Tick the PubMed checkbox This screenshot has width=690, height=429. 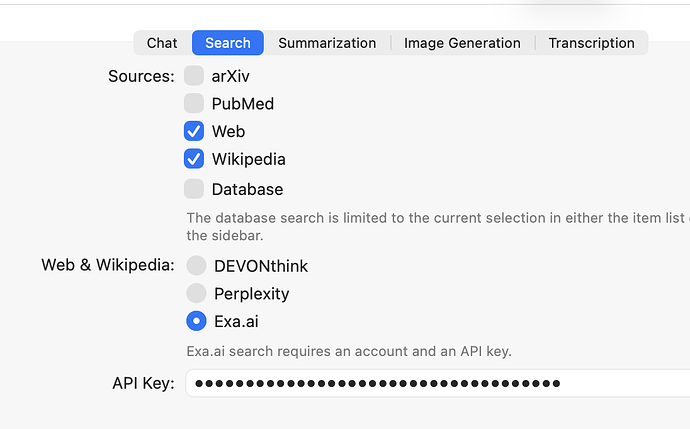click(x=194, y=103)
